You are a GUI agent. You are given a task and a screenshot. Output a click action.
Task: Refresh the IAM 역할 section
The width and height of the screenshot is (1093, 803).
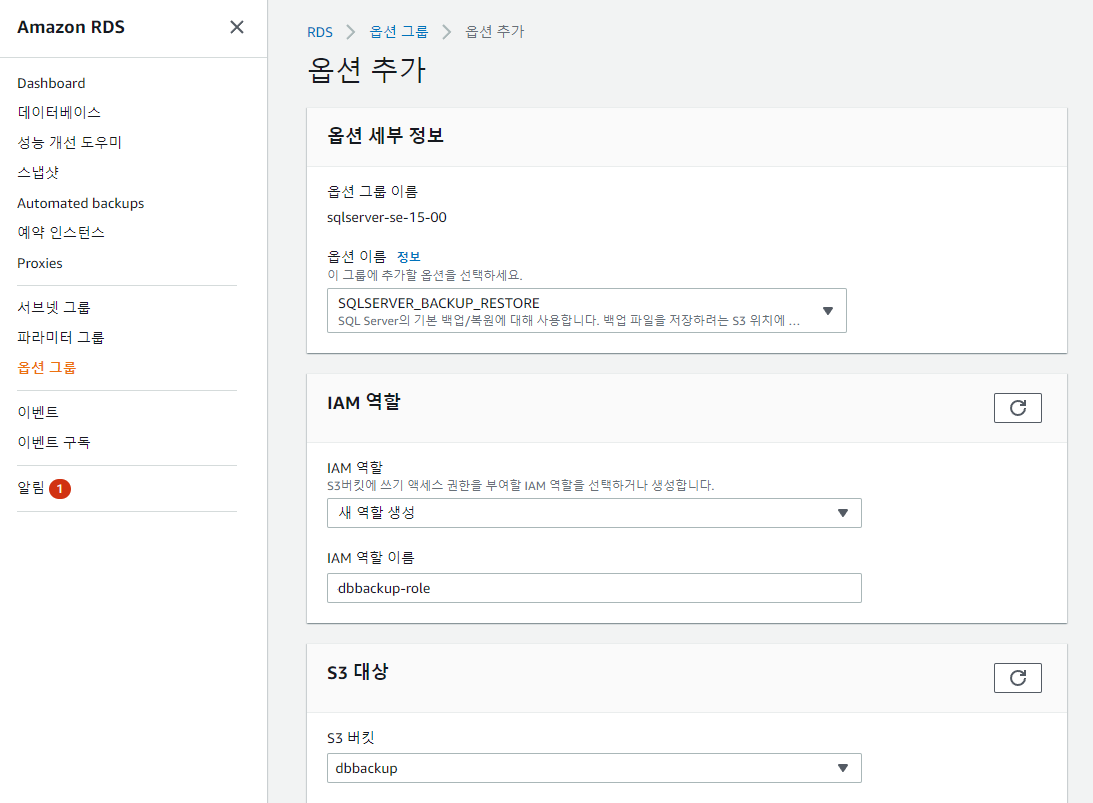pyautogui.click(x=1018, y=408)
